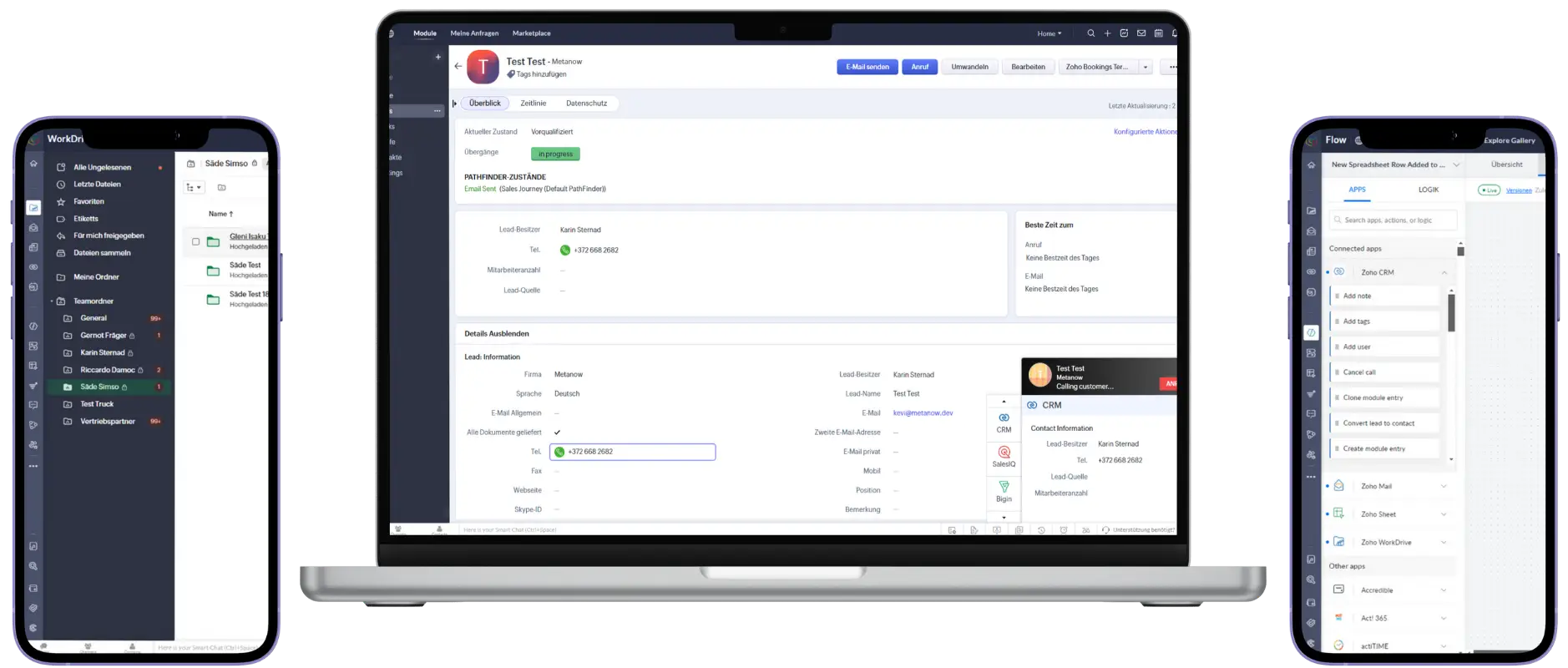Click the Favoriten star in WorkDrive sidebar
The image size is (1568, 668).
(61, 202)
